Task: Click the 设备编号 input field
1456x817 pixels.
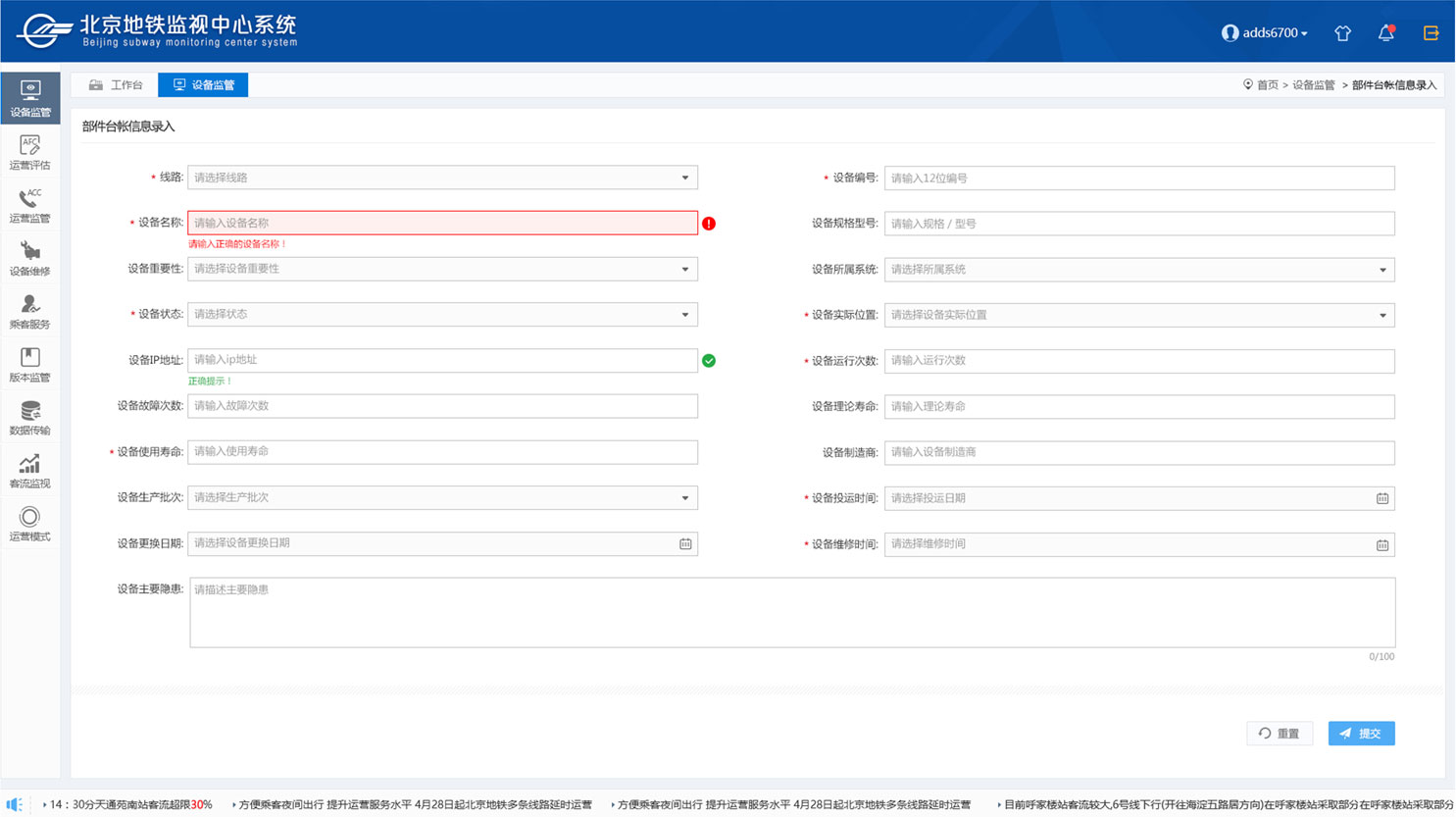Action: (1138, 179)
